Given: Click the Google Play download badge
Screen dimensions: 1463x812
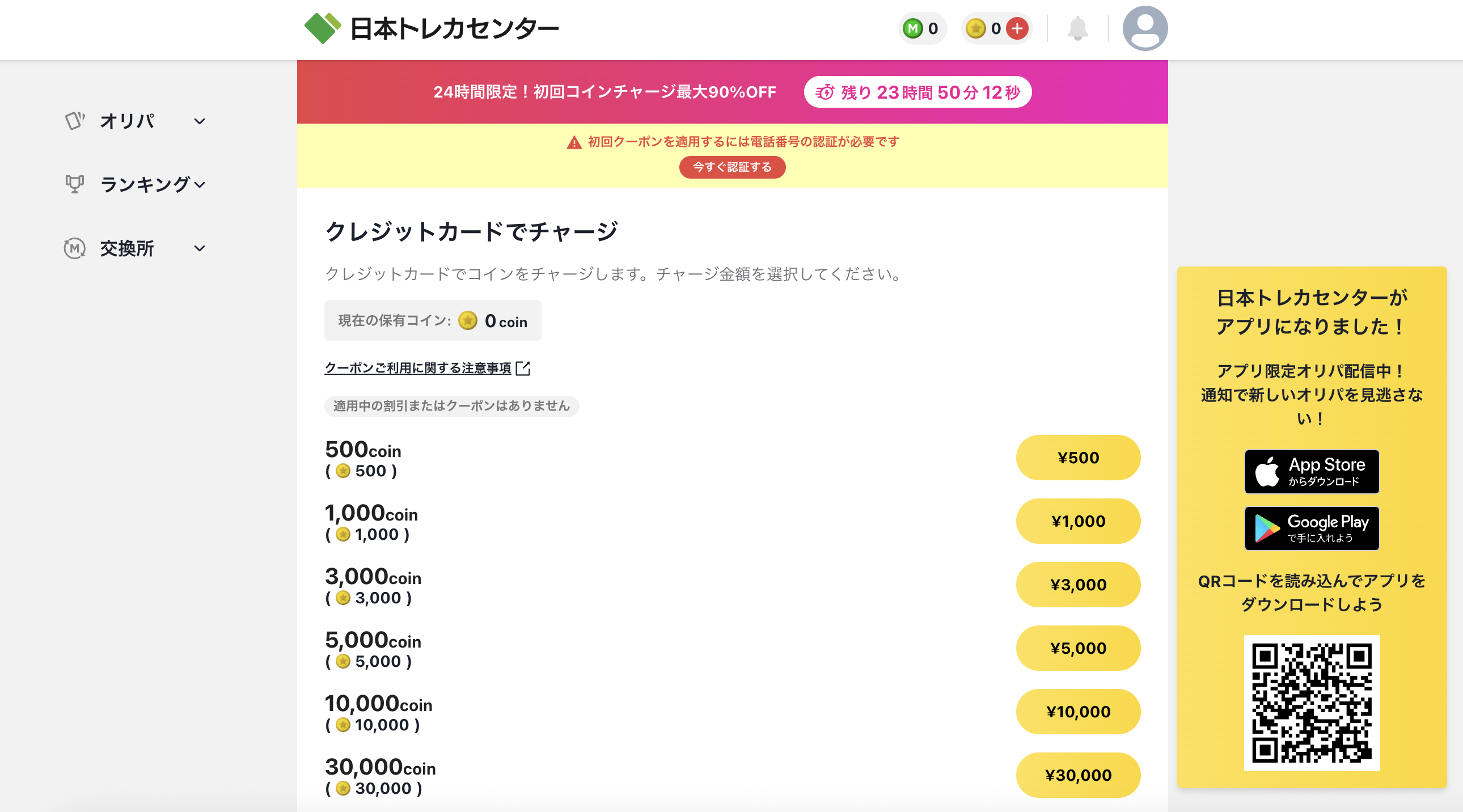Looking at the screenshot, I should coord(1312,528).
